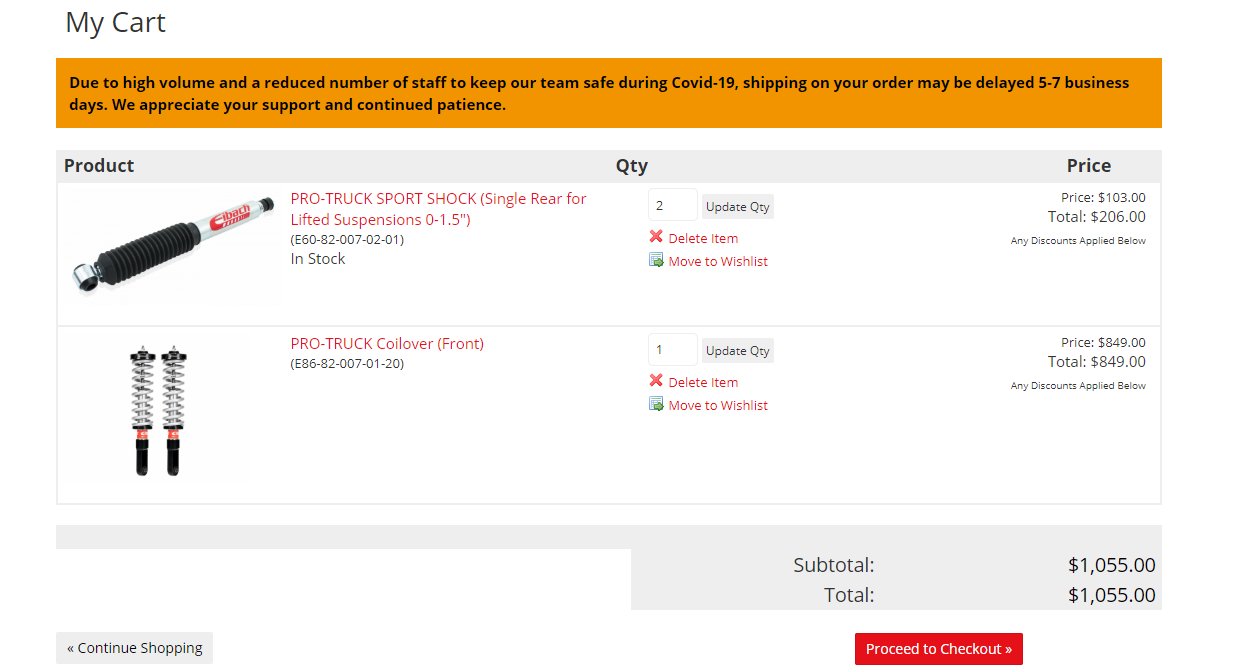Select the part number E60-82-007-02-01

click(x=347, y=240)
